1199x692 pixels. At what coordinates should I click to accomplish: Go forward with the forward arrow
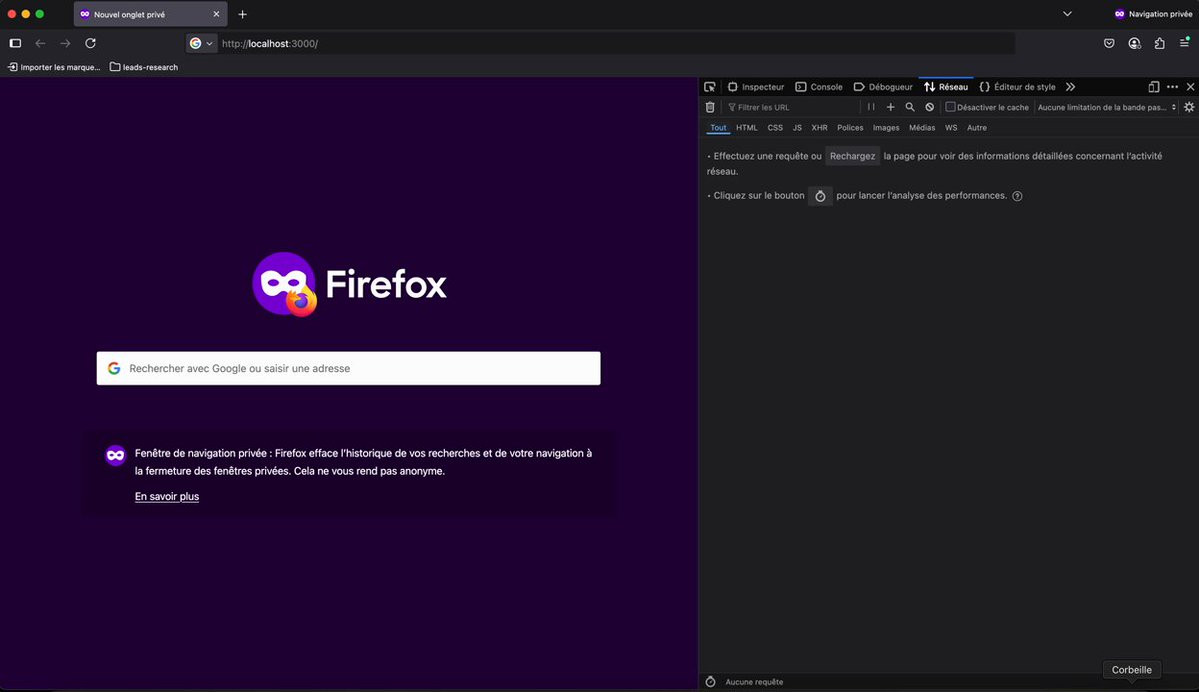(x=65, y=44)
